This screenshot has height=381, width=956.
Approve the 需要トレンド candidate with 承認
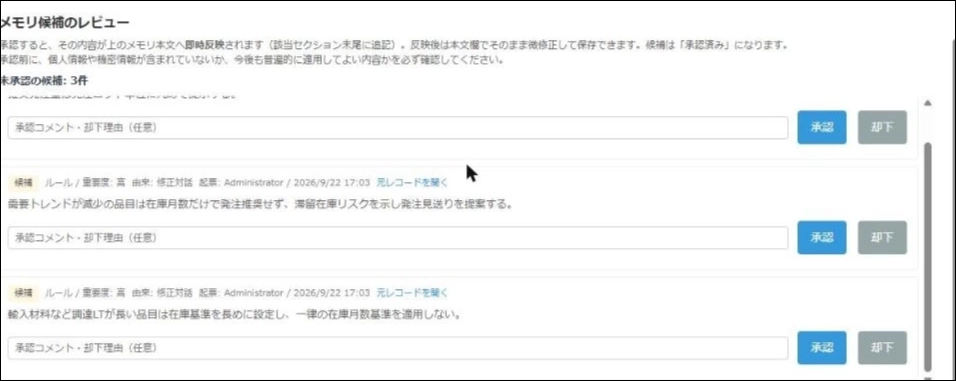click(821, 238)
